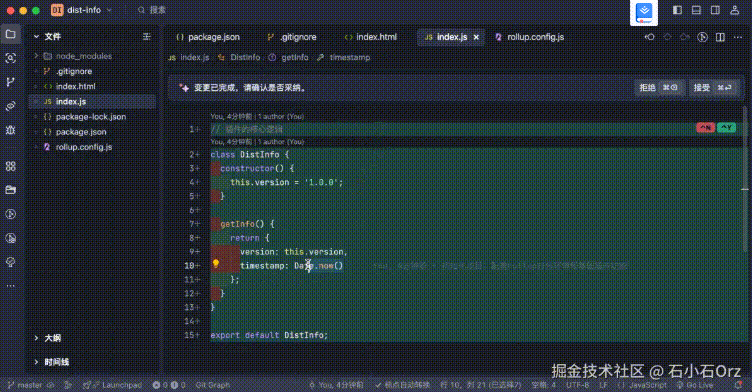Click the notification bell in status bar
The image size is (752, 392).
tap(739, 385)
